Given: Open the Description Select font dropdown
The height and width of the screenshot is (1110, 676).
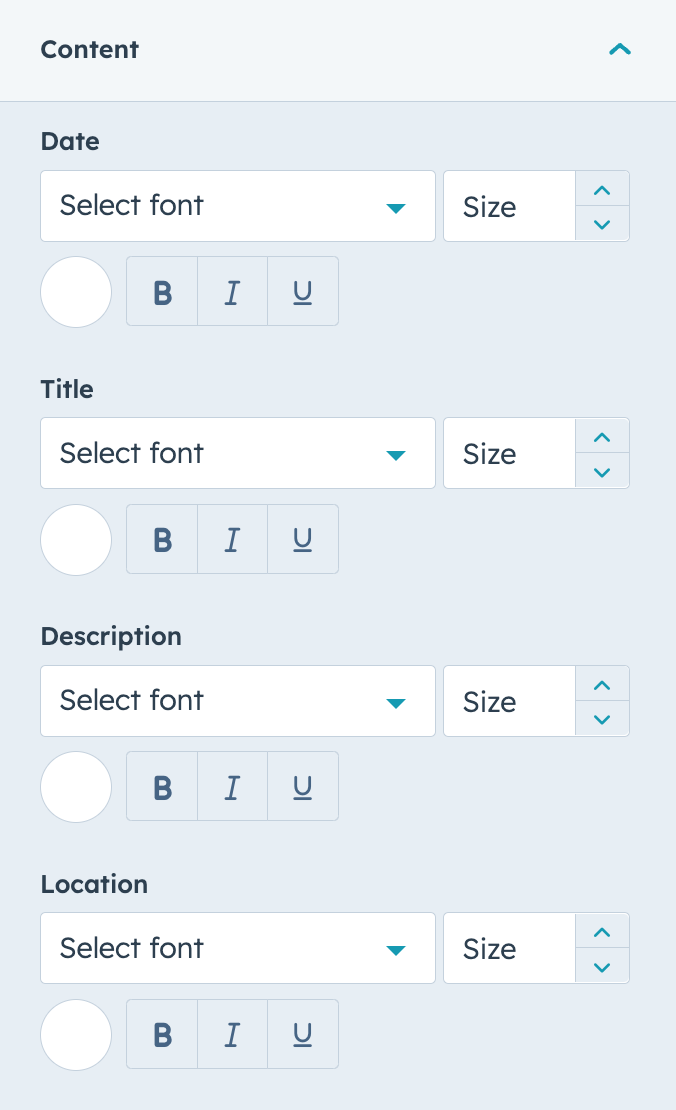Looking at the screenshot, I should [x=238, y=701].
